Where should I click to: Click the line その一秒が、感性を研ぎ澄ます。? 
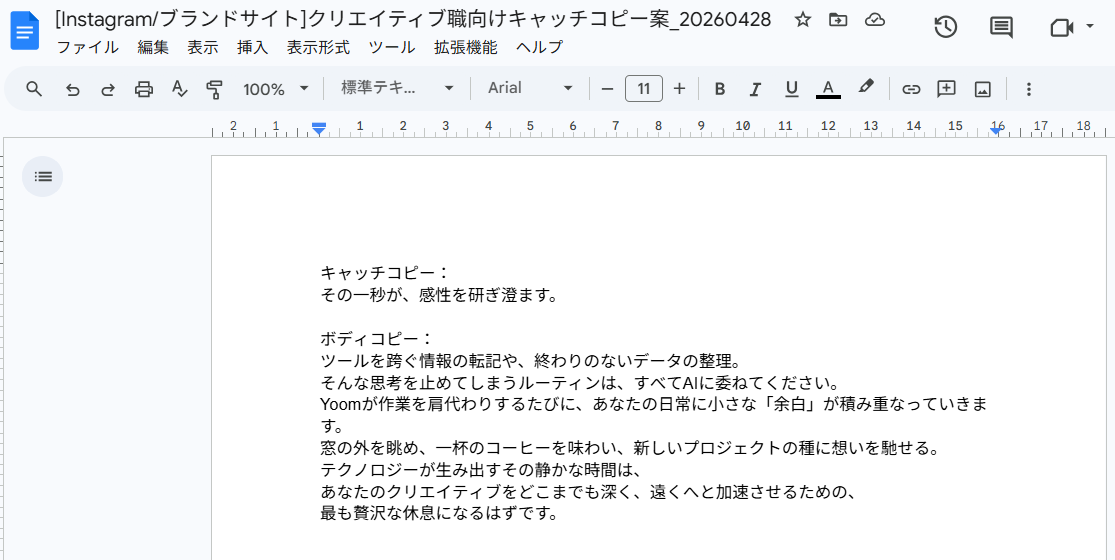pos(438,295)
